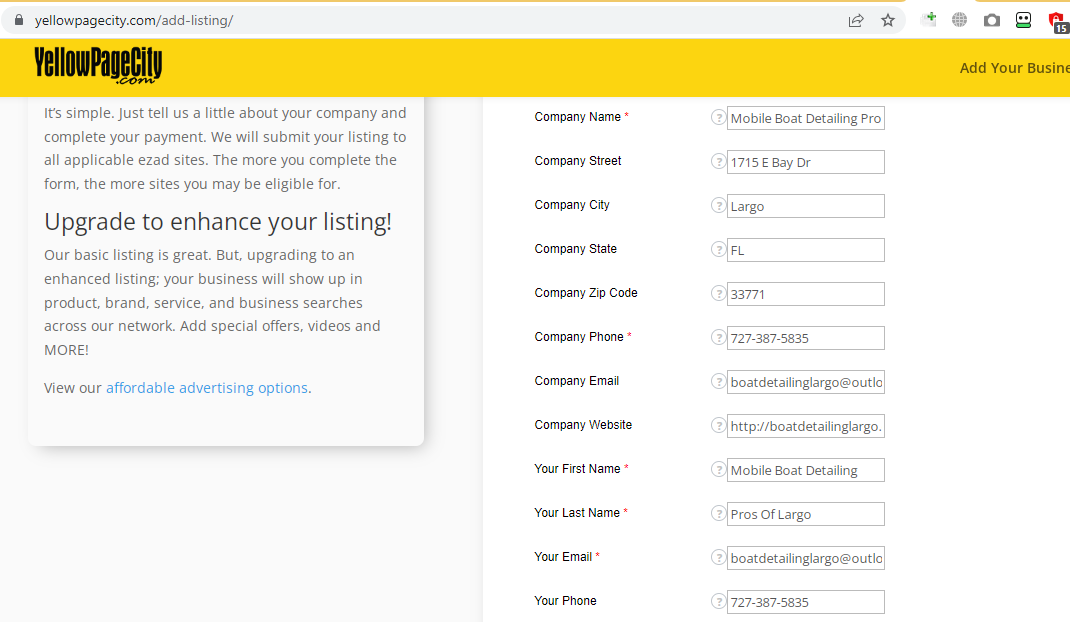Bookmark this page with the star icon
Image resolution: width=1070 pixels, height=622 pixels.
pos(888,20)
